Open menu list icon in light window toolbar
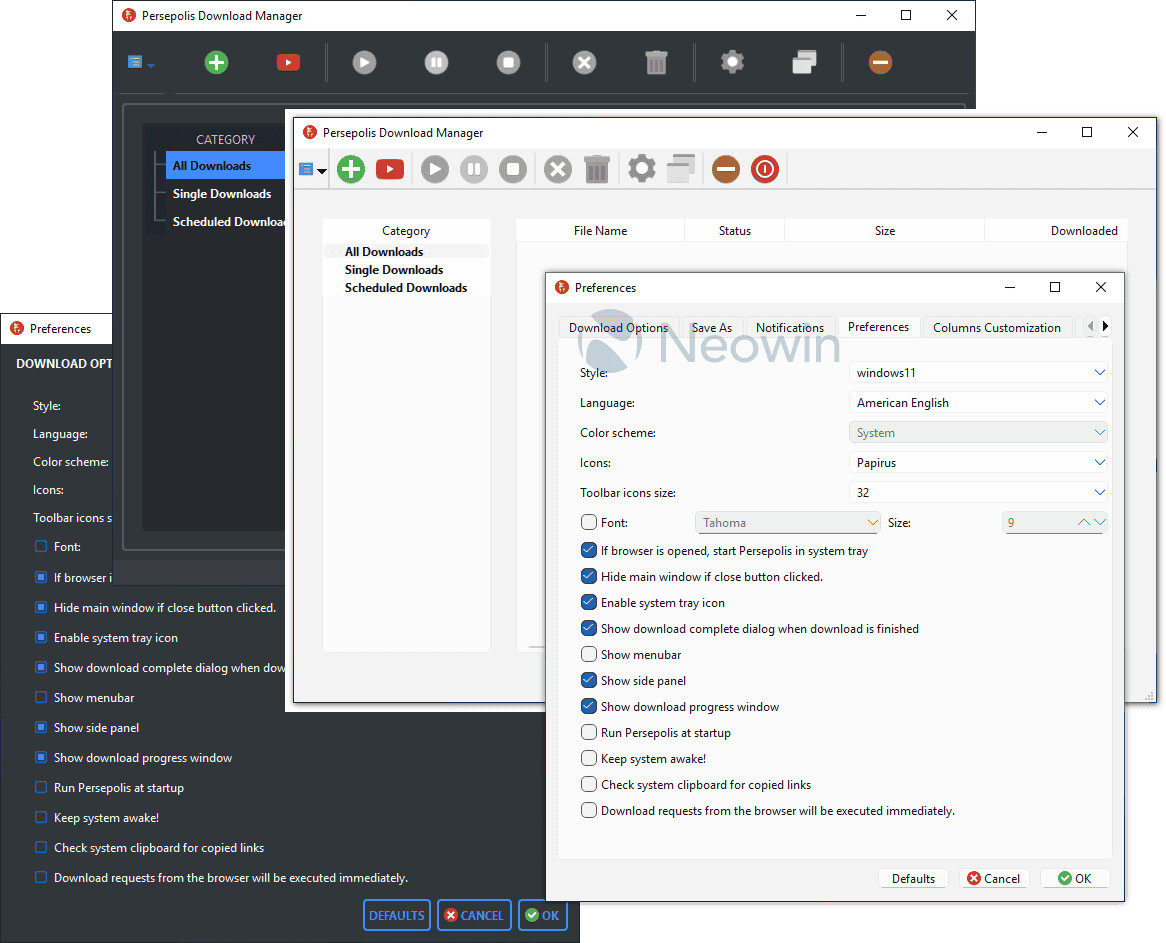The image size is (1166, 943). click(x=306, y=170)
